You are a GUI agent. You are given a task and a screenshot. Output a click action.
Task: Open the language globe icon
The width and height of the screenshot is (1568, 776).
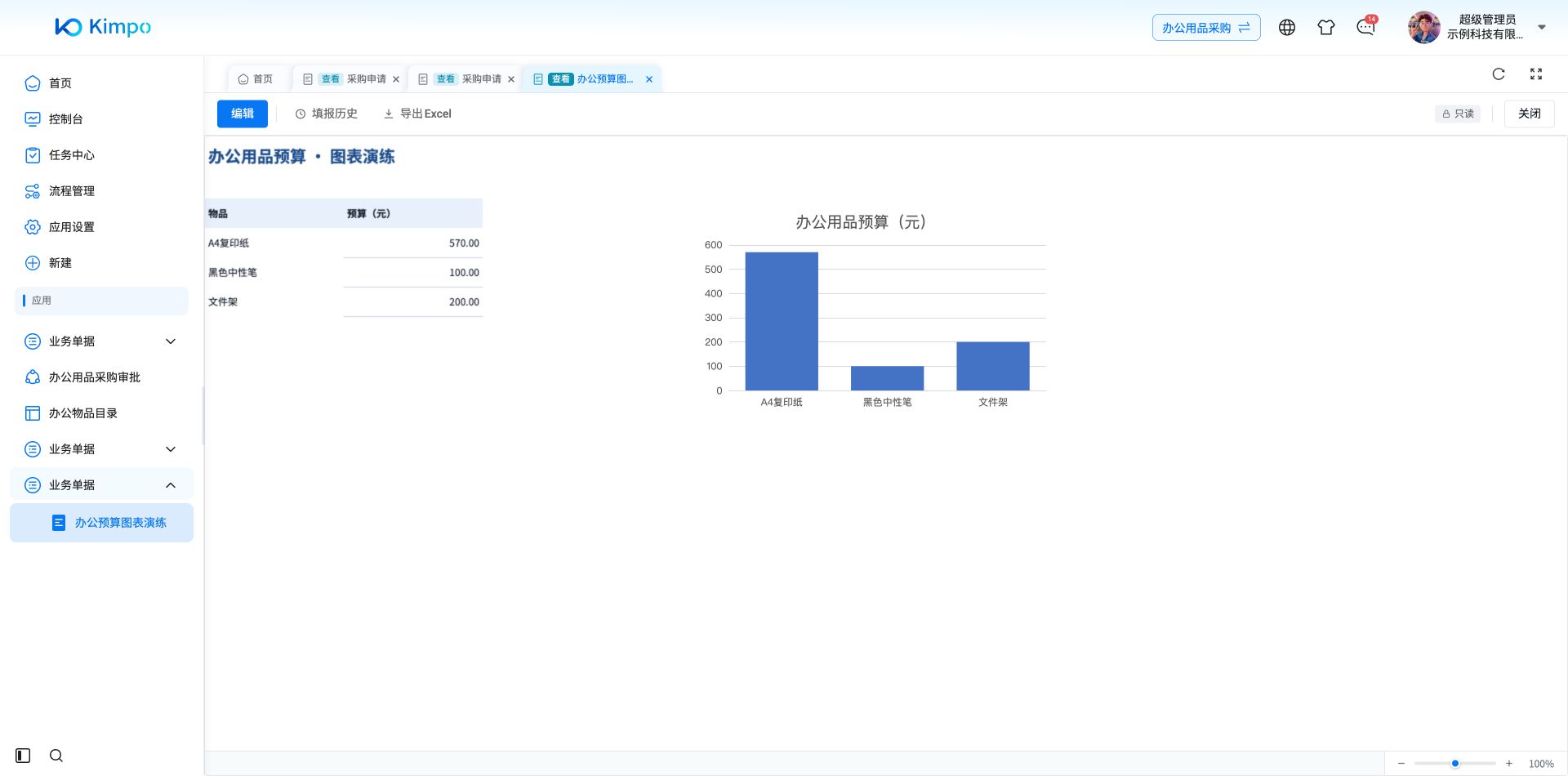coord(1287,28)
